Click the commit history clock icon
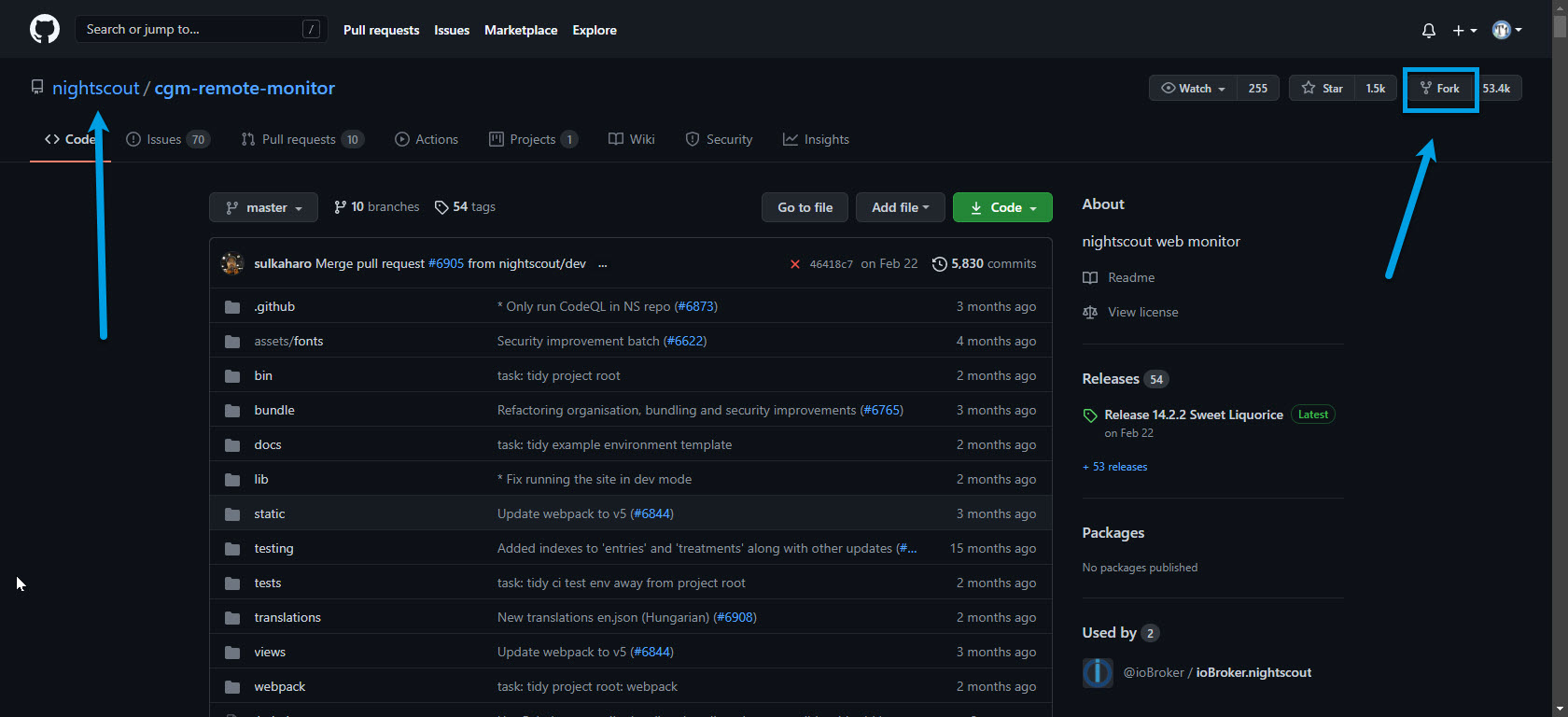The image size is (1568, 717). 939,264
